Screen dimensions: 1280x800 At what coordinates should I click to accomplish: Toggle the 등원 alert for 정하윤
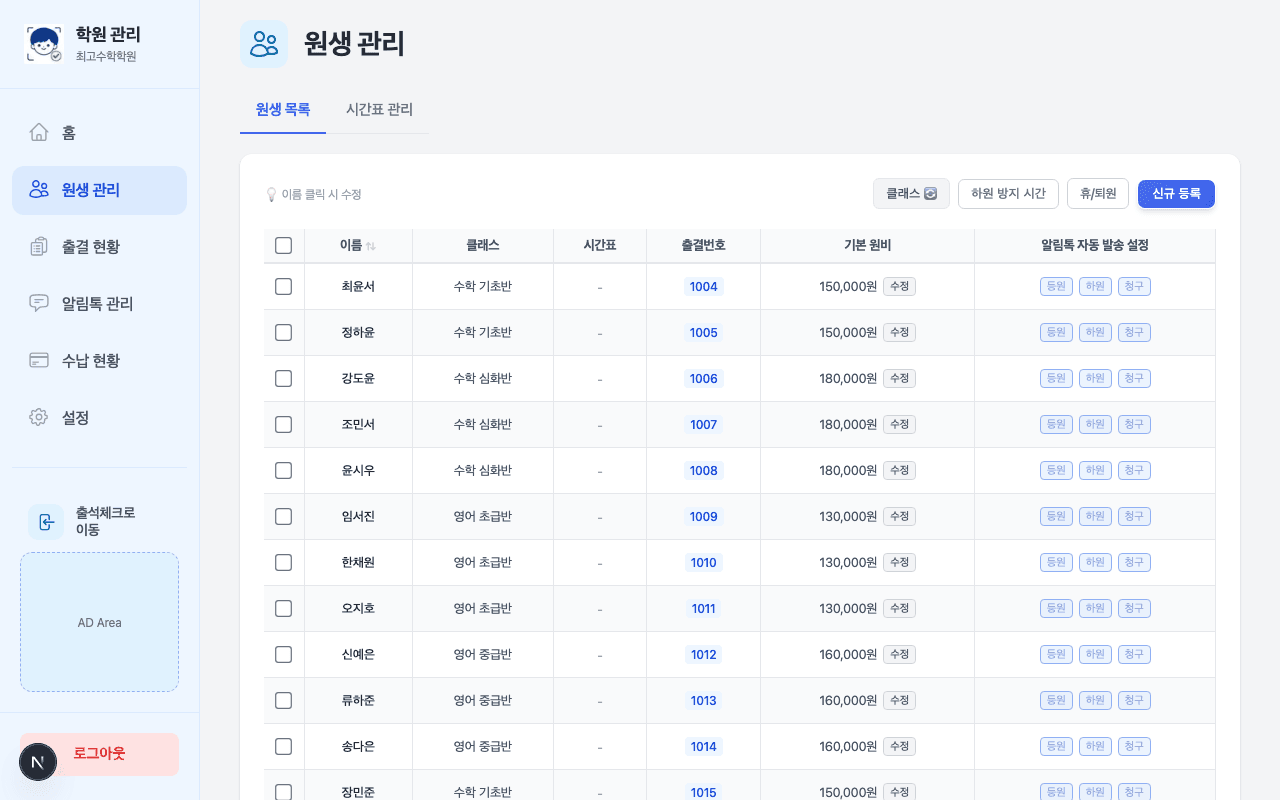pyautogui.click(x=1056, y=332)
